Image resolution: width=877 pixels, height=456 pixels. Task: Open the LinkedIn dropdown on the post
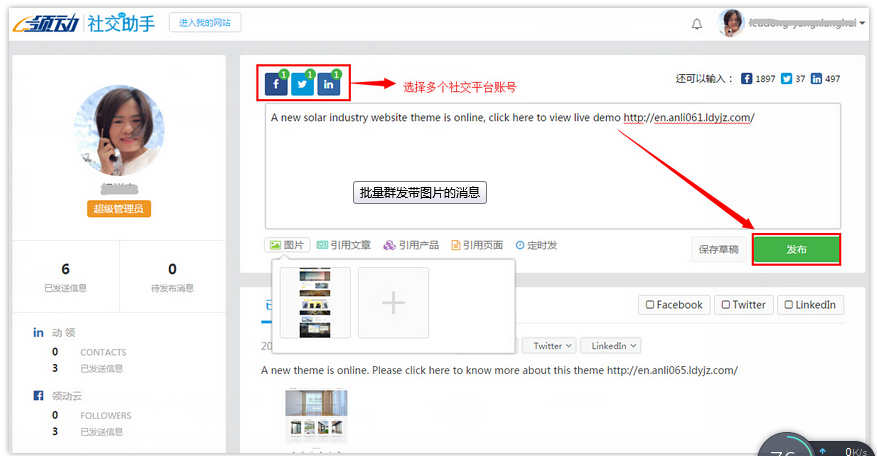click(x=610, y=346)
